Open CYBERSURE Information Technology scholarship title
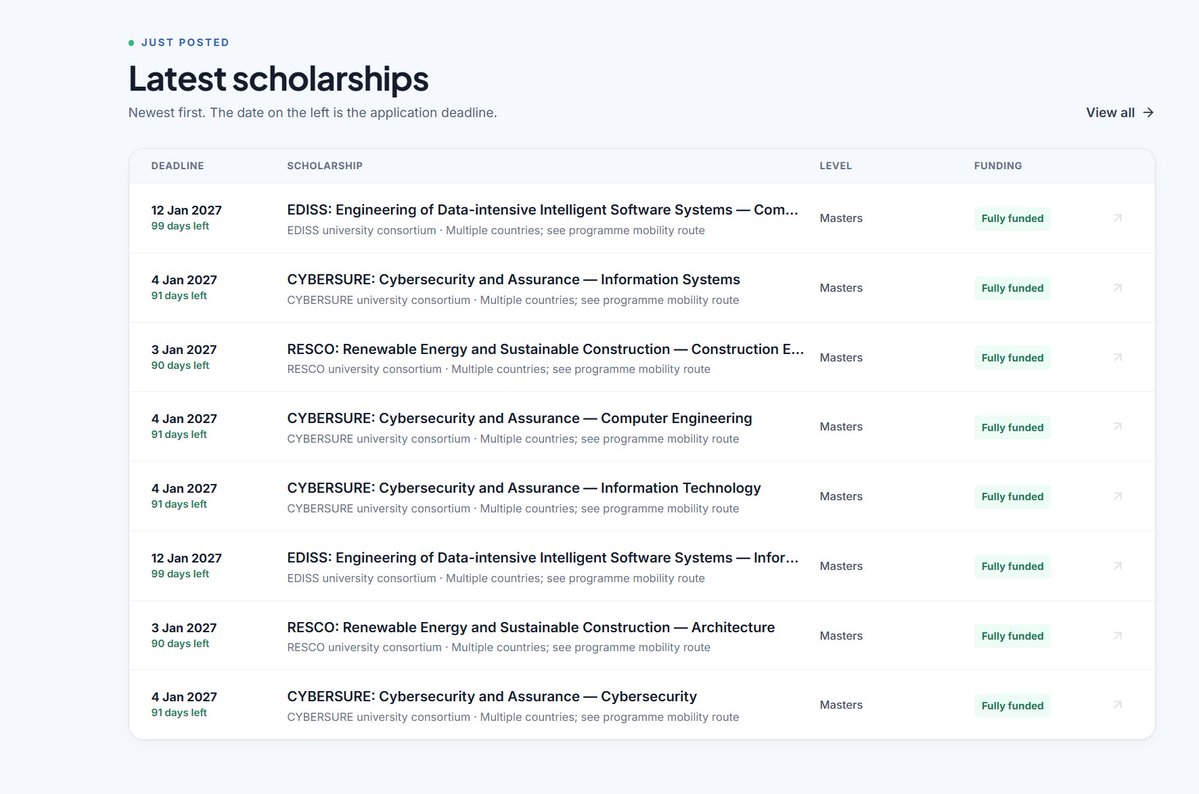 tap(524, 488)
